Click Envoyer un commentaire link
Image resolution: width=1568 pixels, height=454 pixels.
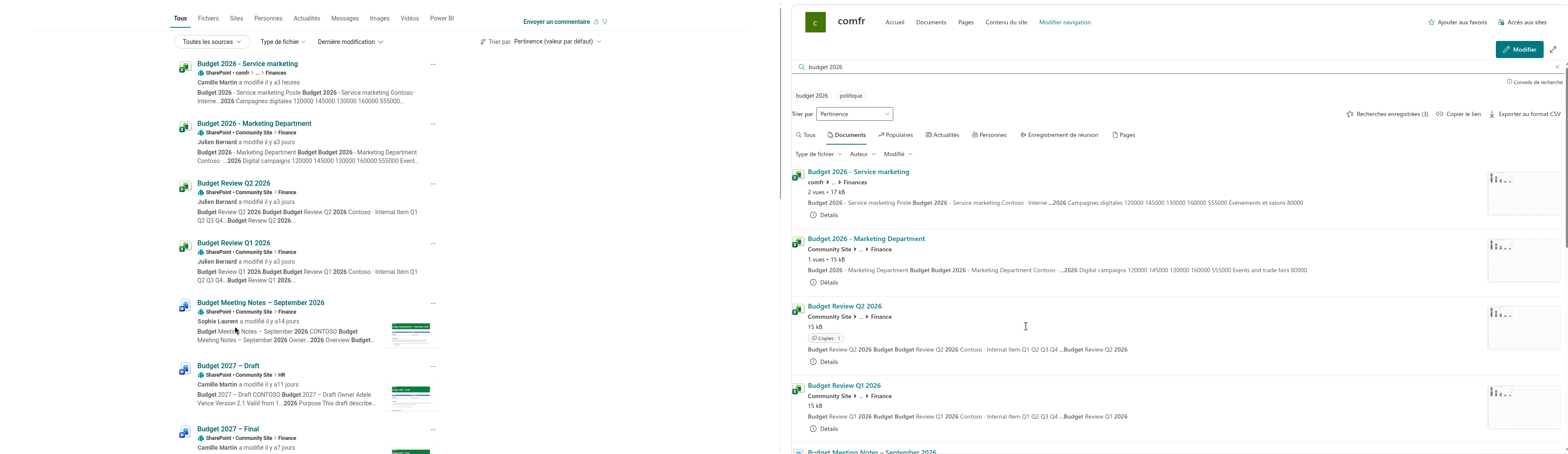click(x=557, y=22)
